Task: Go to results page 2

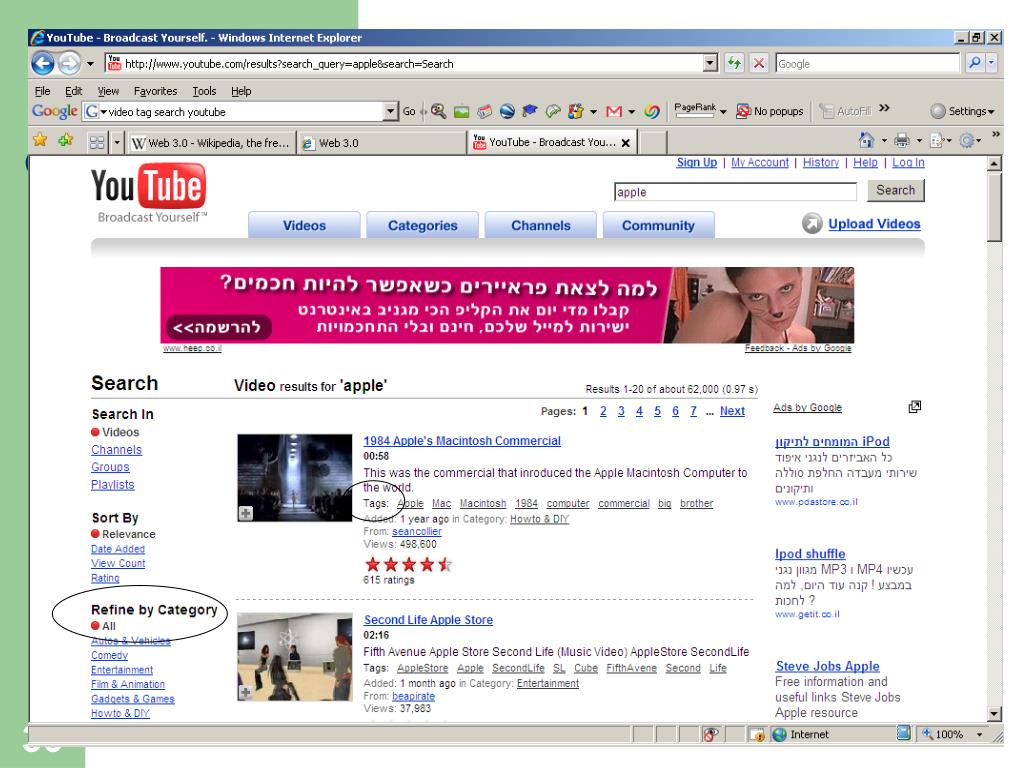Action: tap(603, 411)
